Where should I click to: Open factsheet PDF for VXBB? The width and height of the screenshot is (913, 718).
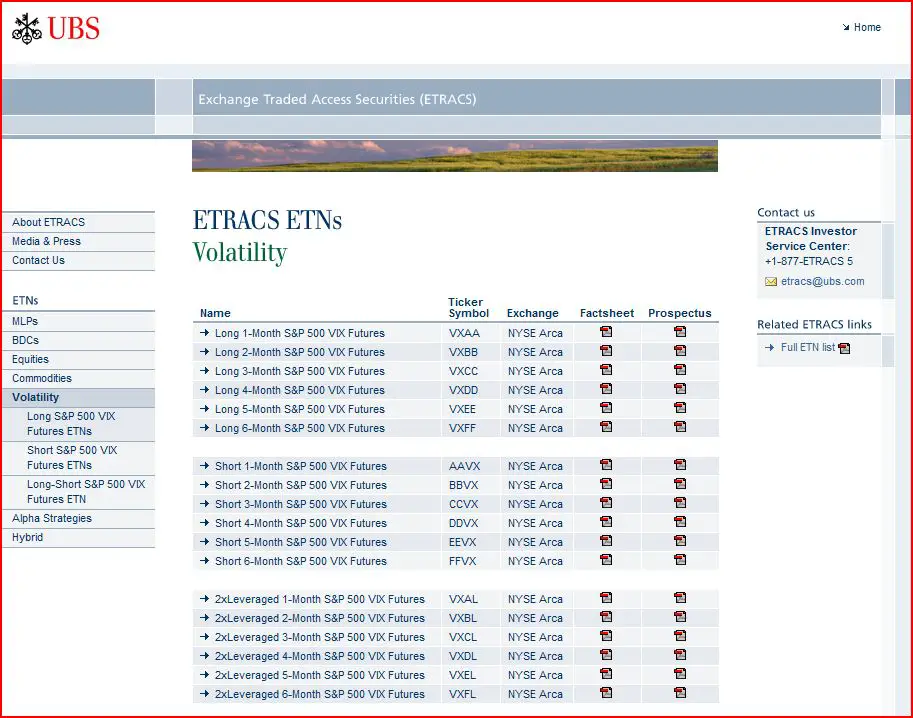click(x=606, y=351)
